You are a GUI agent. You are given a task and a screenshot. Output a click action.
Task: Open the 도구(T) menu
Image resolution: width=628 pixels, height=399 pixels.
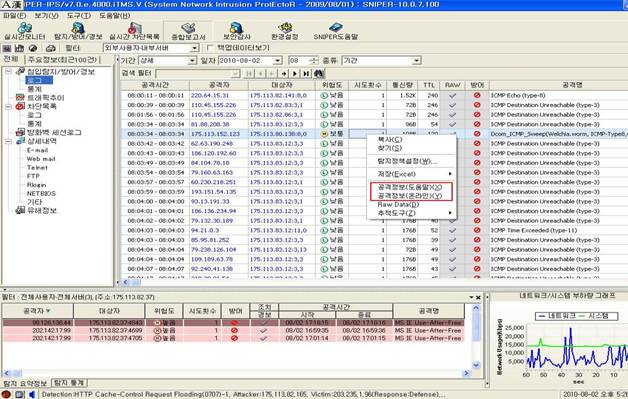coord(78,16)
